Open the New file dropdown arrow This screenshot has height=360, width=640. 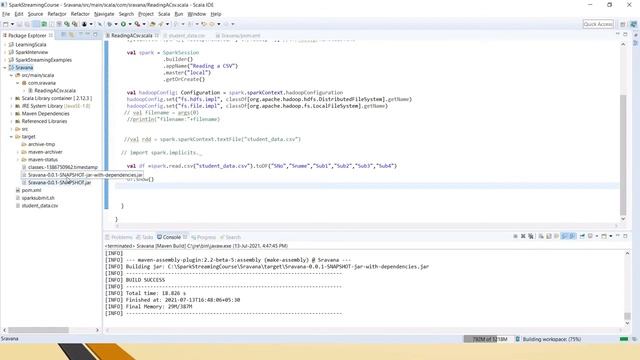(12, 24)
